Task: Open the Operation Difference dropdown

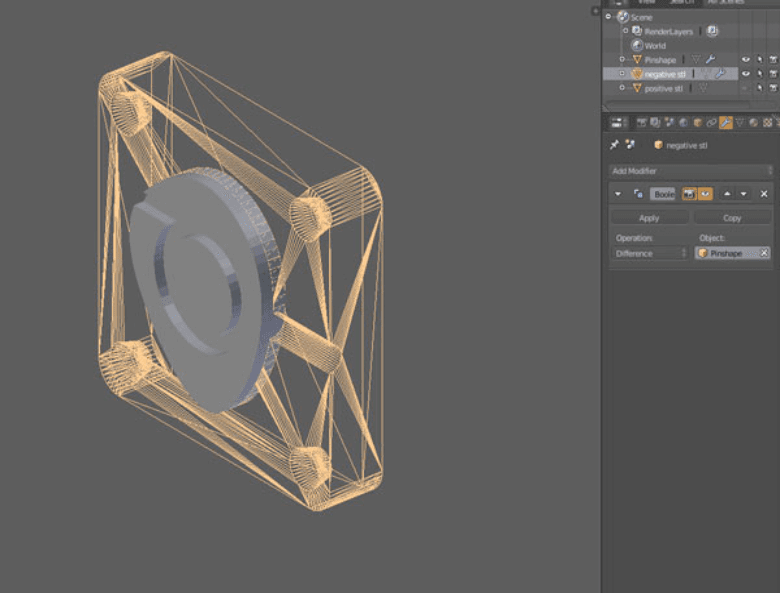Action: tap(650, 253)
